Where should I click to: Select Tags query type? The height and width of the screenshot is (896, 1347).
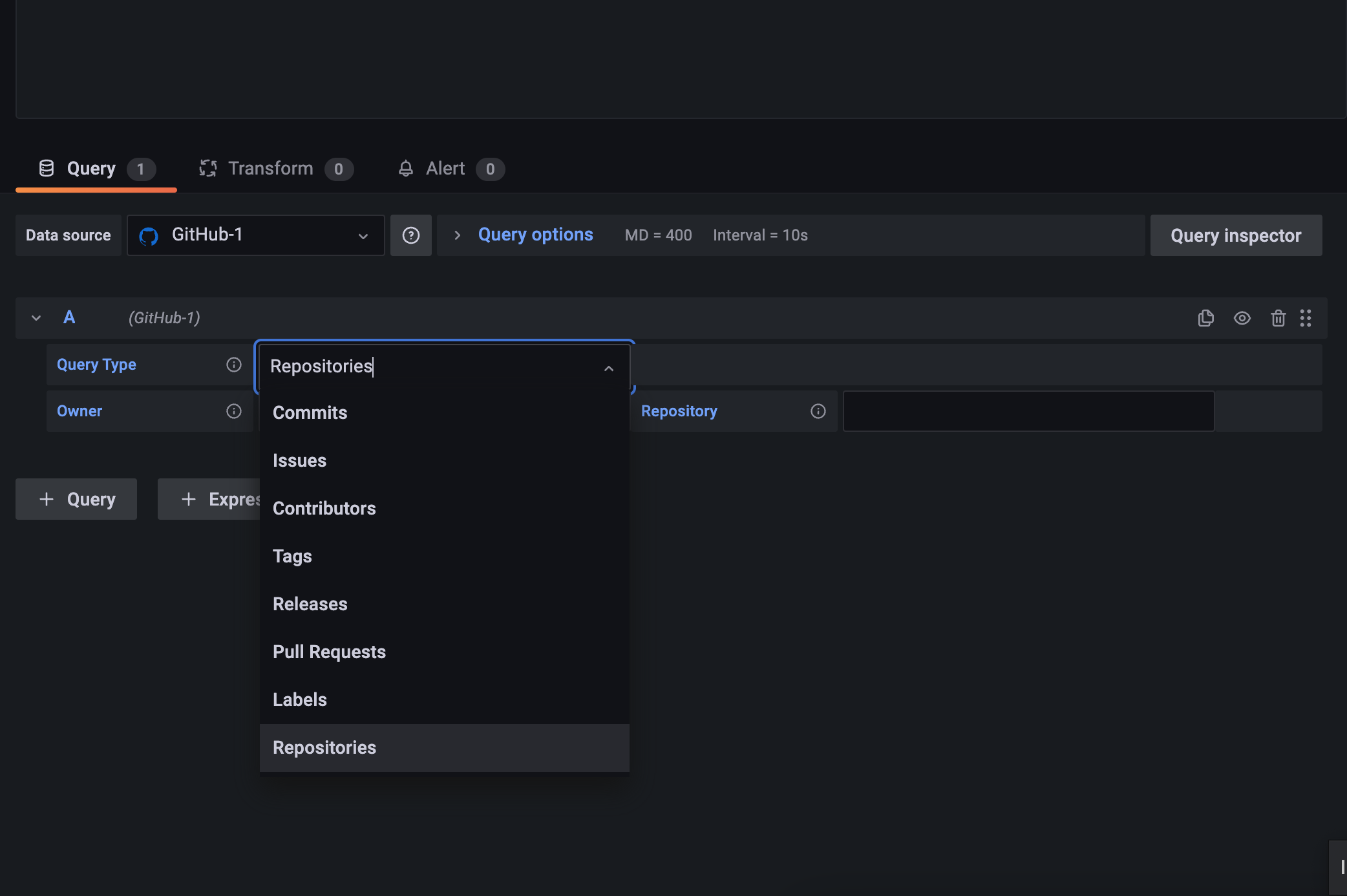[x=445, y=556]
